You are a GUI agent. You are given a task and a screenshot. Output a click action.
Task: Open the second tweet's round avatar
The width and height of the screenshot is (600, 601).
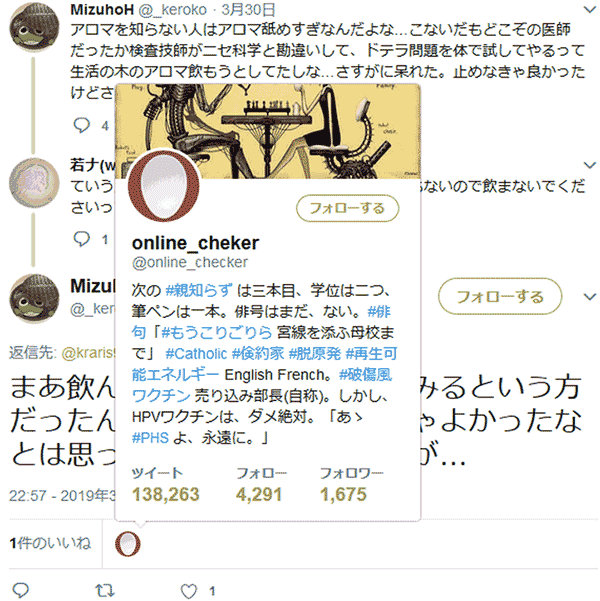(x=34, y=183)
